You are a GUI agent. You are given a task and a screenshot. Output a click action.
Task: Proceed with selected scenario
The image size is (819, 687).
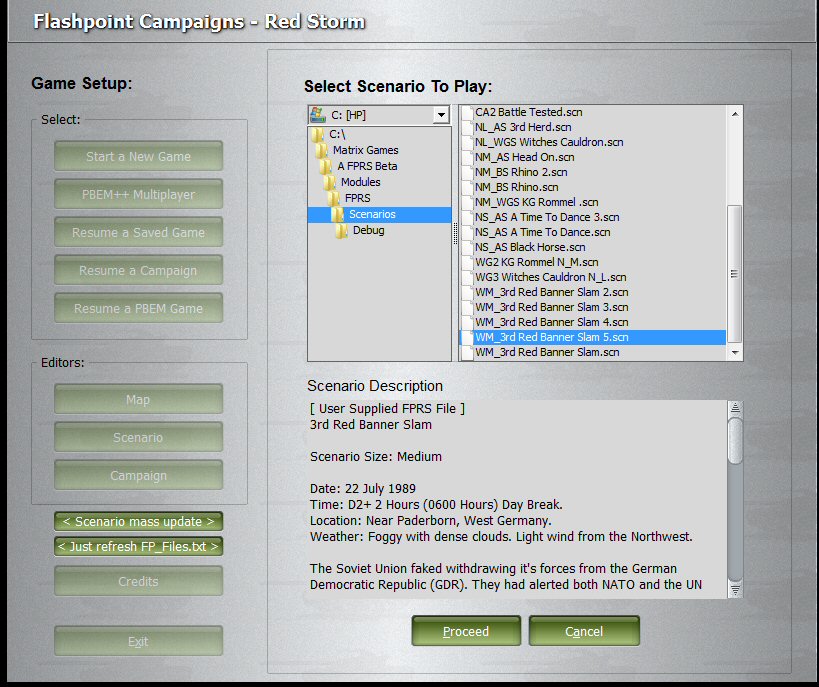[x=466, y=631]
